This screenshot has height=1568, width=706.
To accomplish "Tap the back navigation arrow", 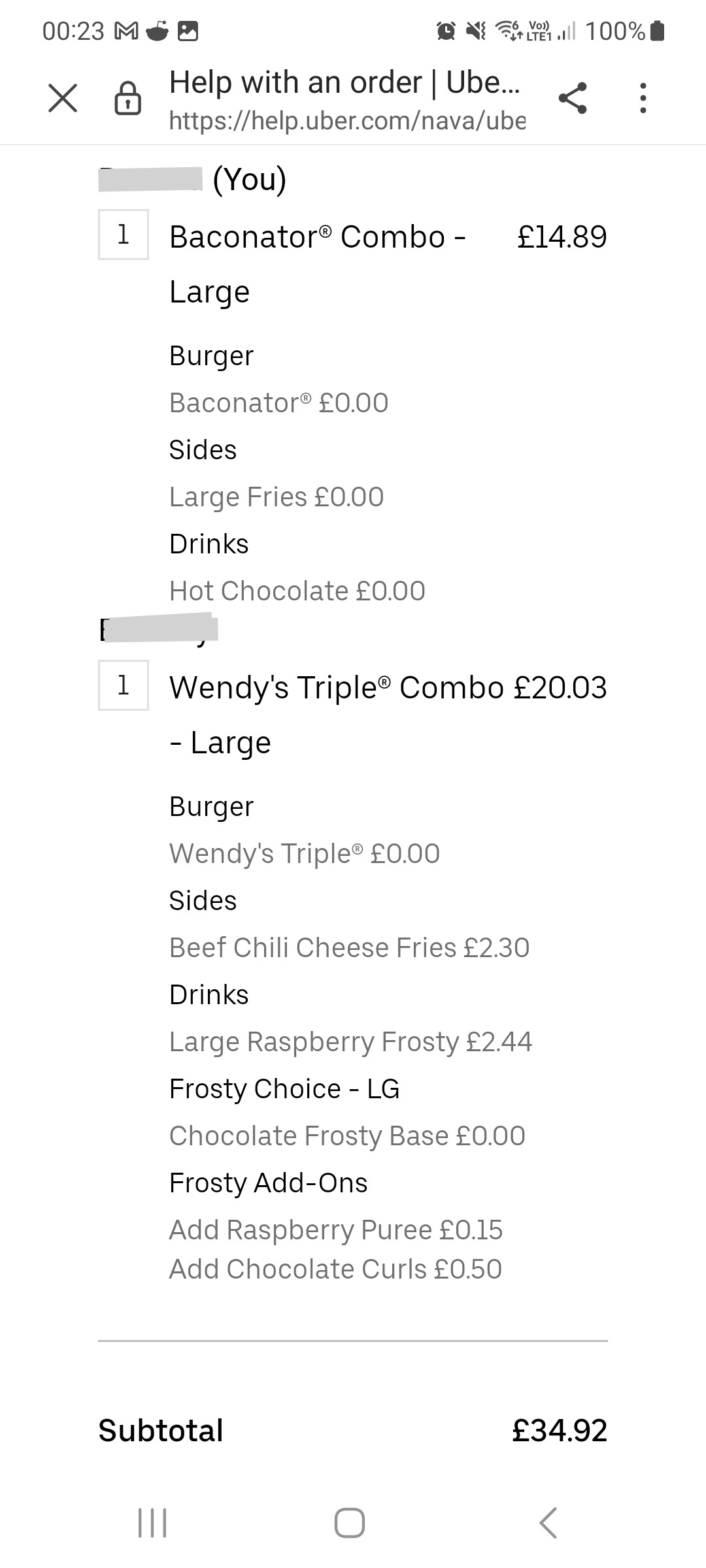I will click(548, 1522).
